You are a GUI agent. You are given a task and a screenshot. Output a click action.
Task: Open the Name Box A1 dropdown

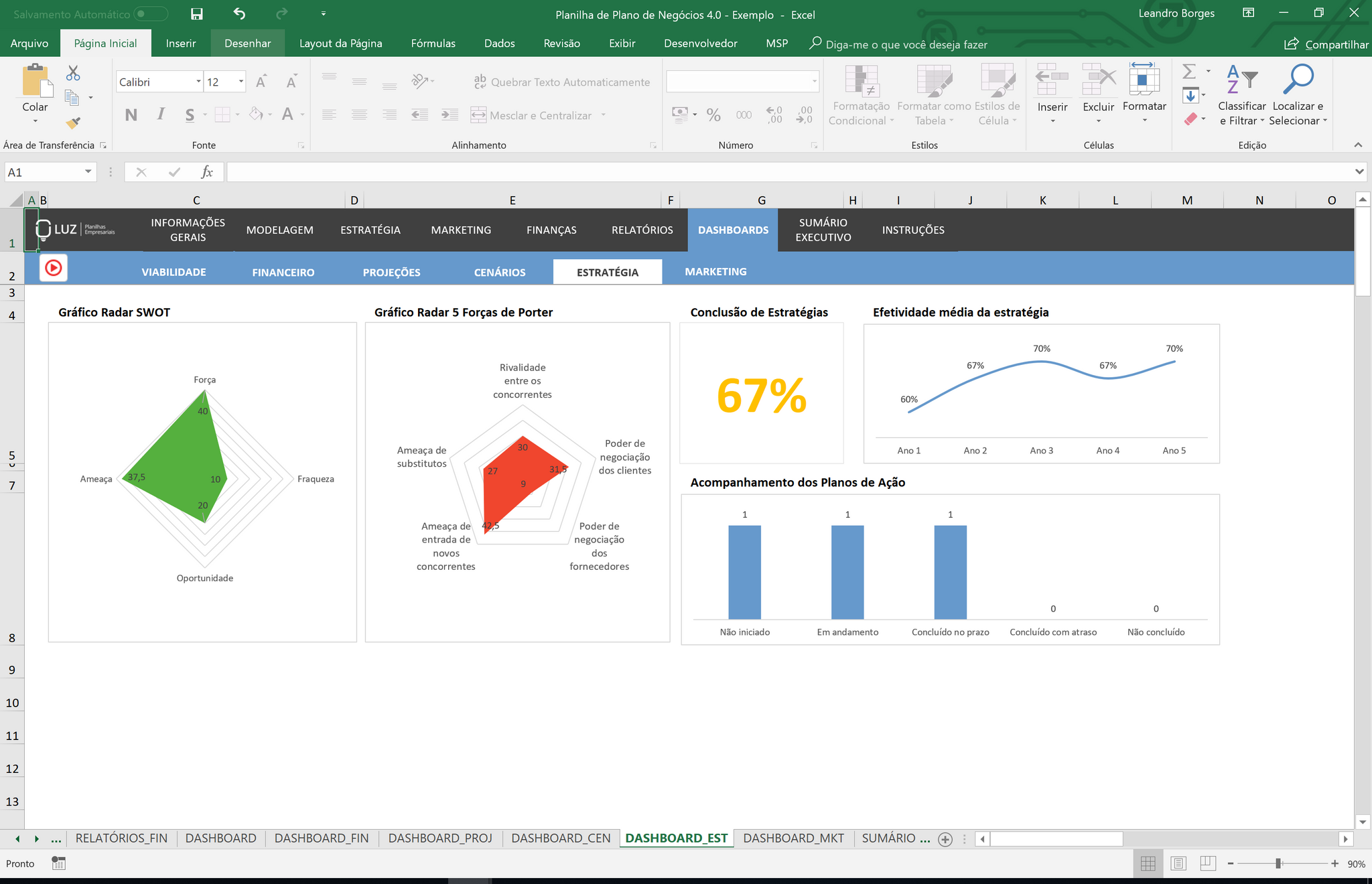(x=88, y=172)
